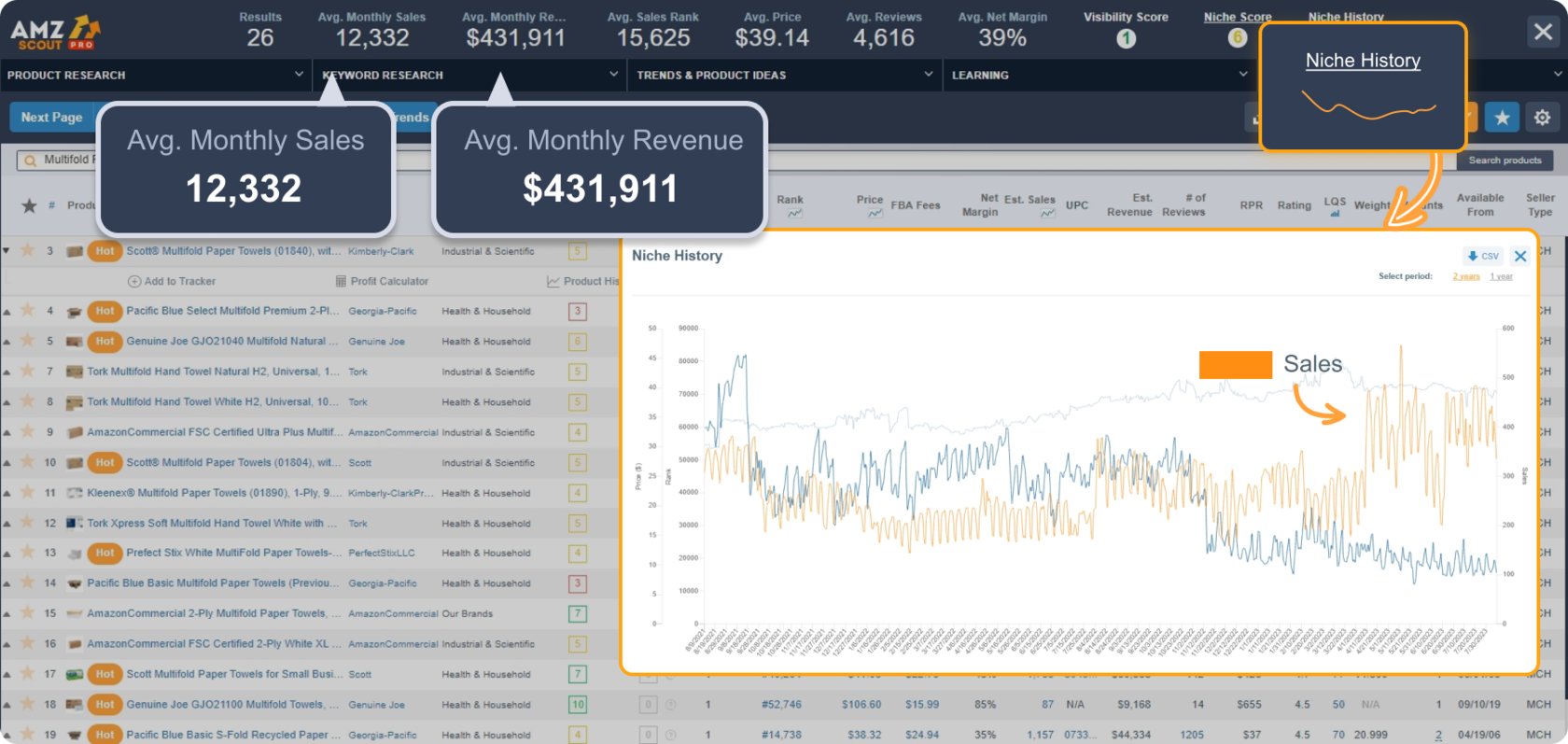Screen dimensions: 1568x744
Task: Star product 4 Pacific Blue Select
Action: point(27,310)
